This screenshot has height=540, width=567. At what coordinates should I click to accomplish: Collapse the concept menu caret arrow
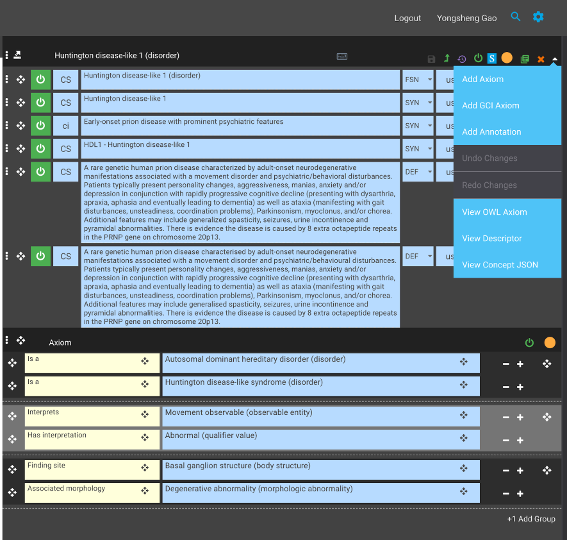tap(555, 59)
